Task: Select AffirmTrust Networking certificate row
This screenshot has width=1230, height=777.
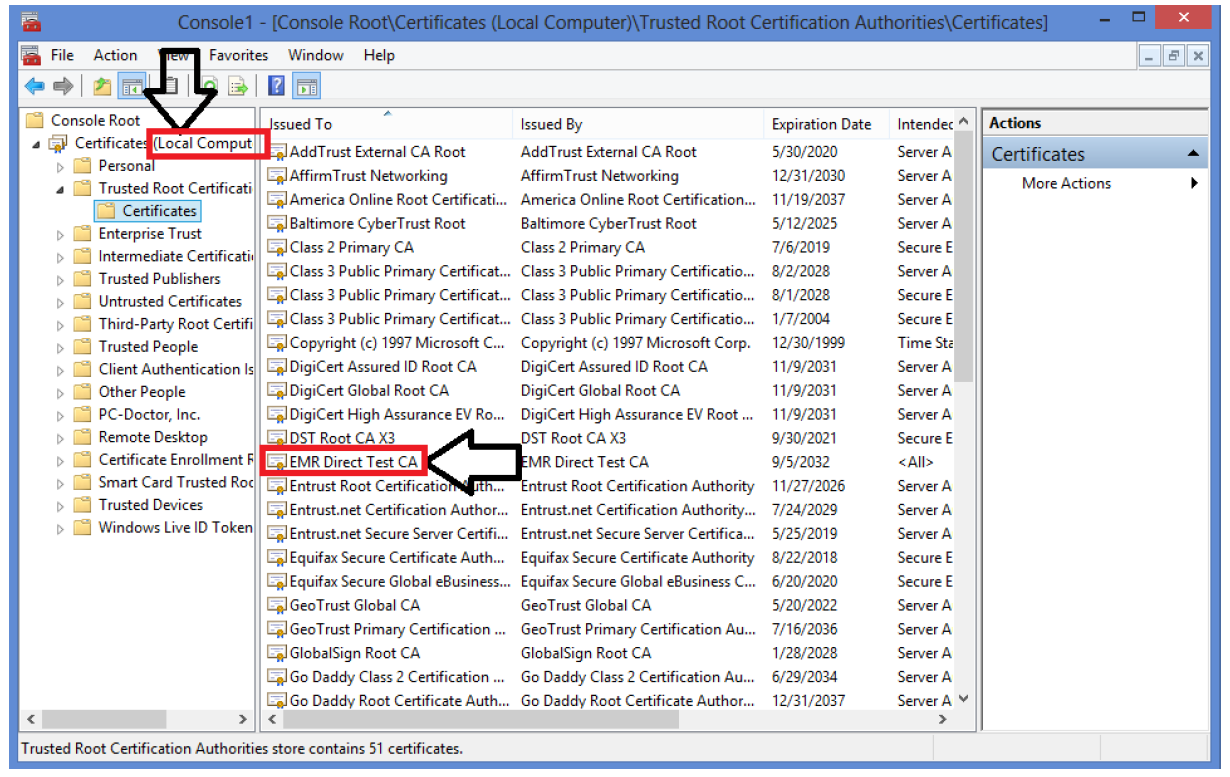Action: coord(608,176)
